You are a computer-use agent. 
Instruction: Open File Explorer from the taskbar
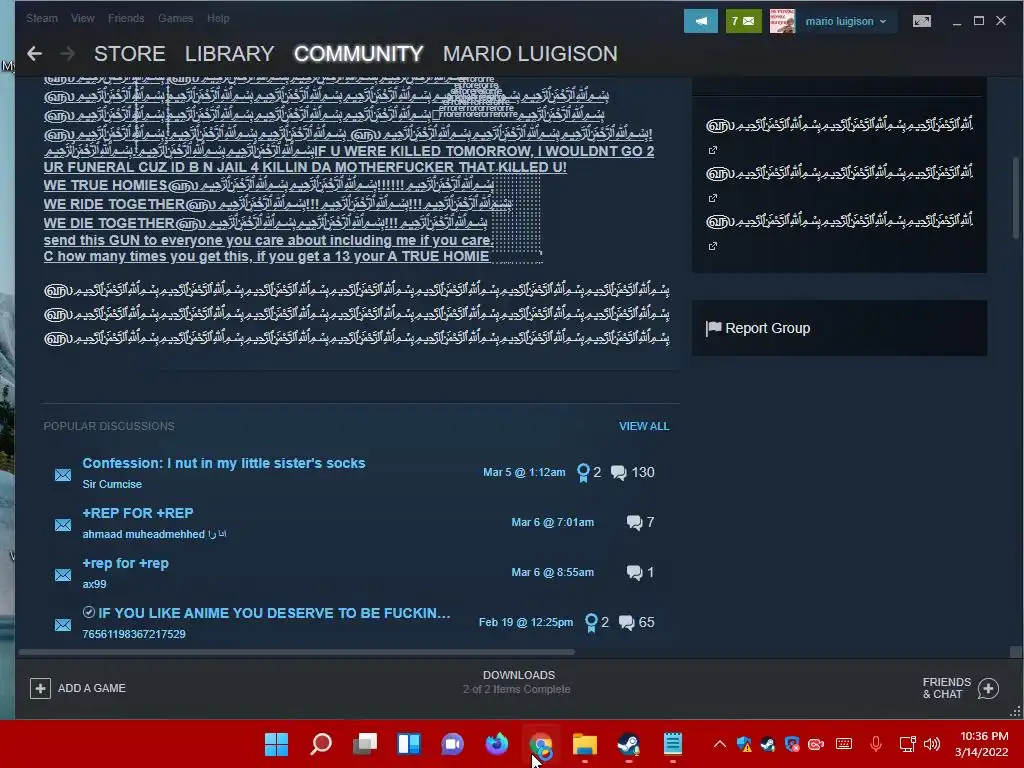[x=585, y=744]
